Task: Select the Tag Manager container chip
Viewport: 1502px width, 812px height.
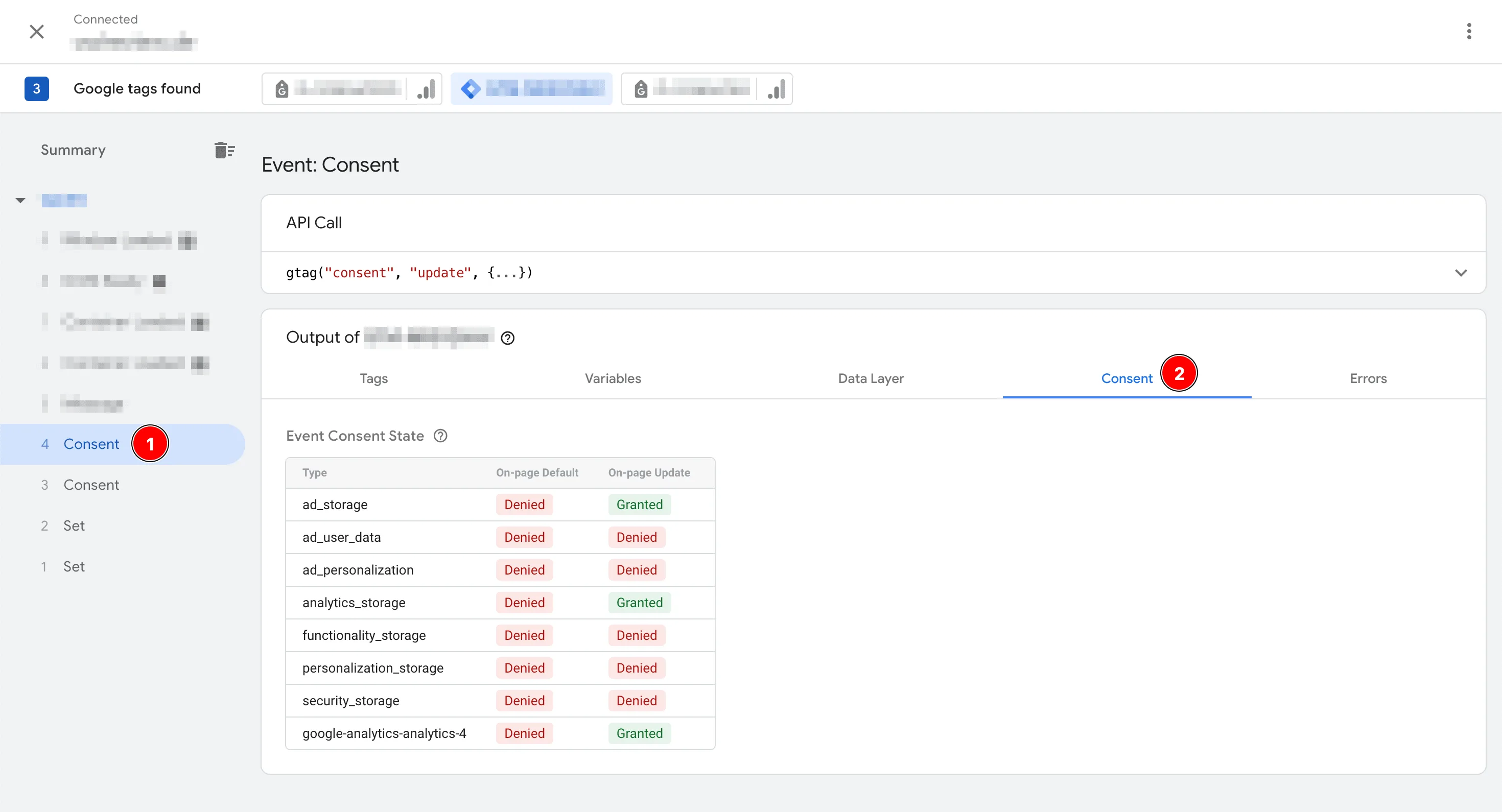Action: (531, 89)
